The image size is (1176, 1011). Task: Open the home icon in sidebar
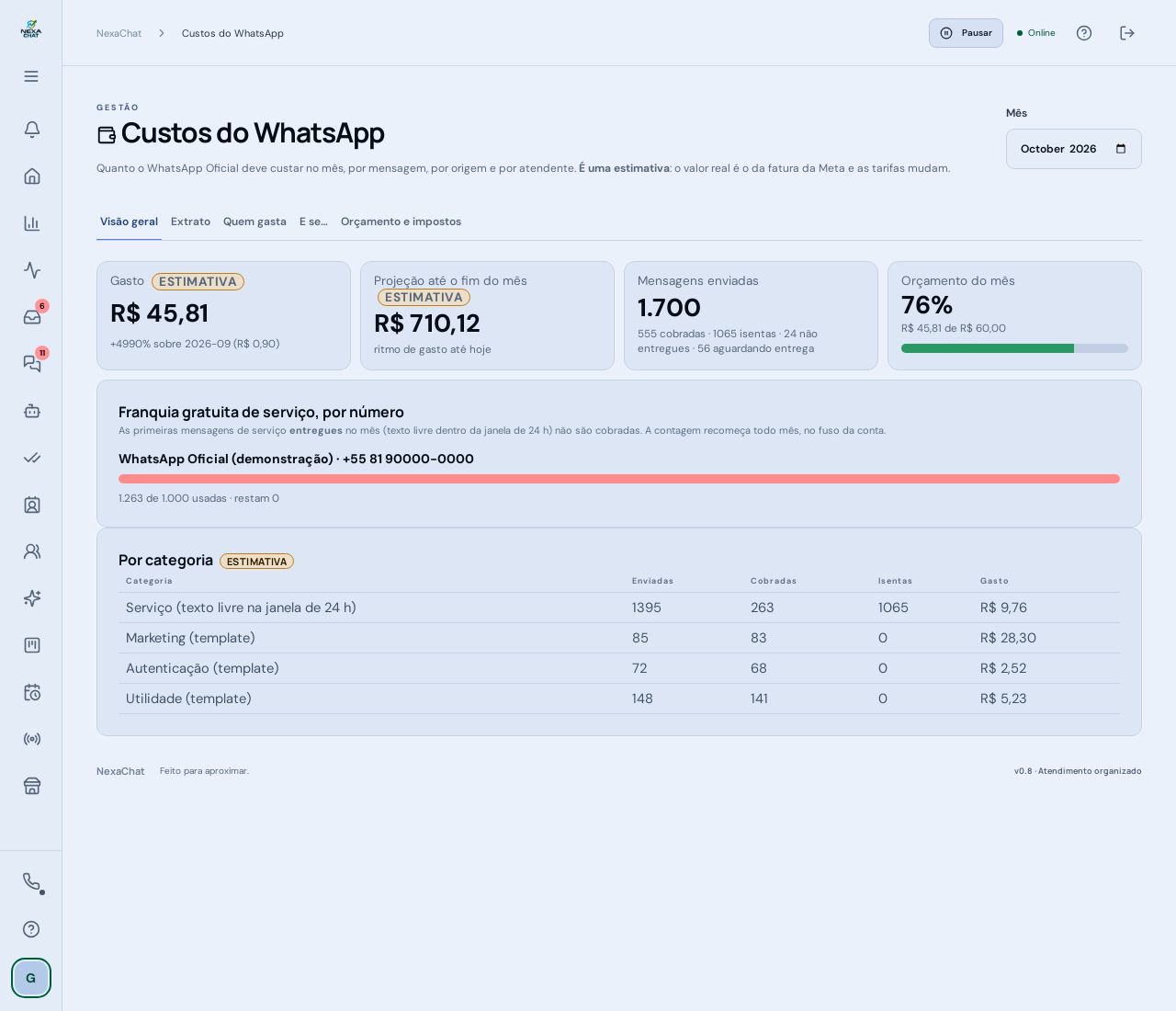coord(31,176)
